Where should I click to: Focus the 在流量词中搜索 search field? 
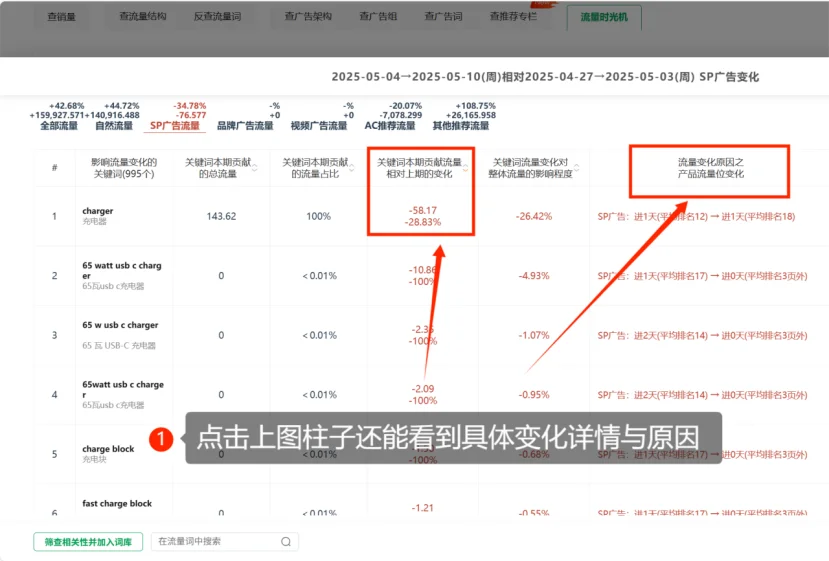point(225,541)
